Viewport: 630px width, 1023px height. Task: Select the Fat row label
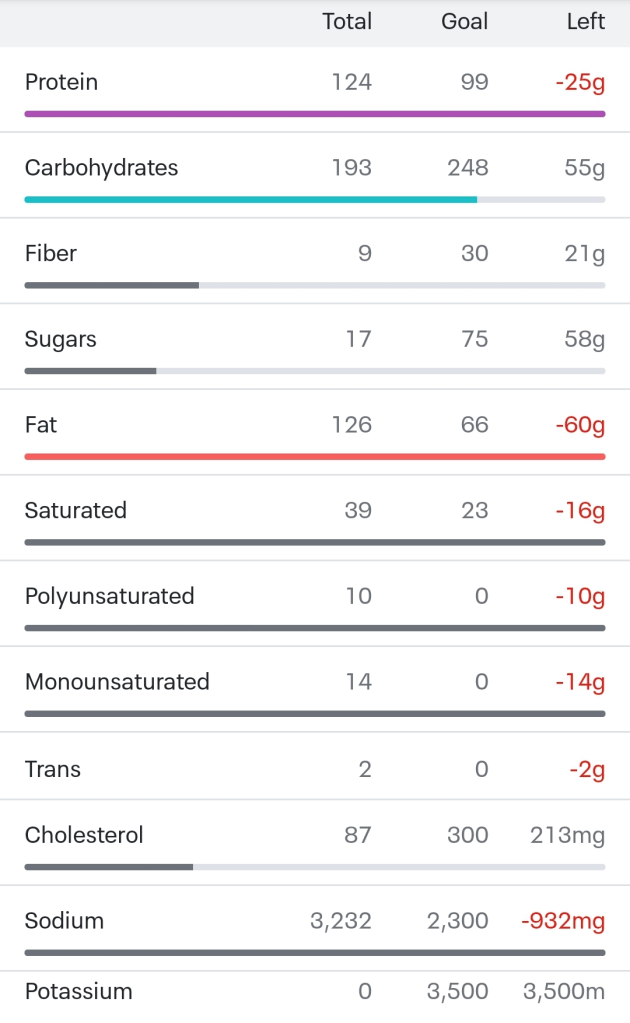[x=40, y=425]
